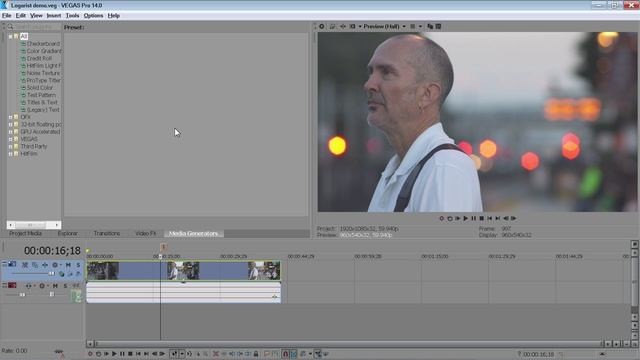Screen dimensions: 640x360
Task: Toggle Lock icon in bottom editing toolbar
Action: pyautogui.click(x=256, y=354)
